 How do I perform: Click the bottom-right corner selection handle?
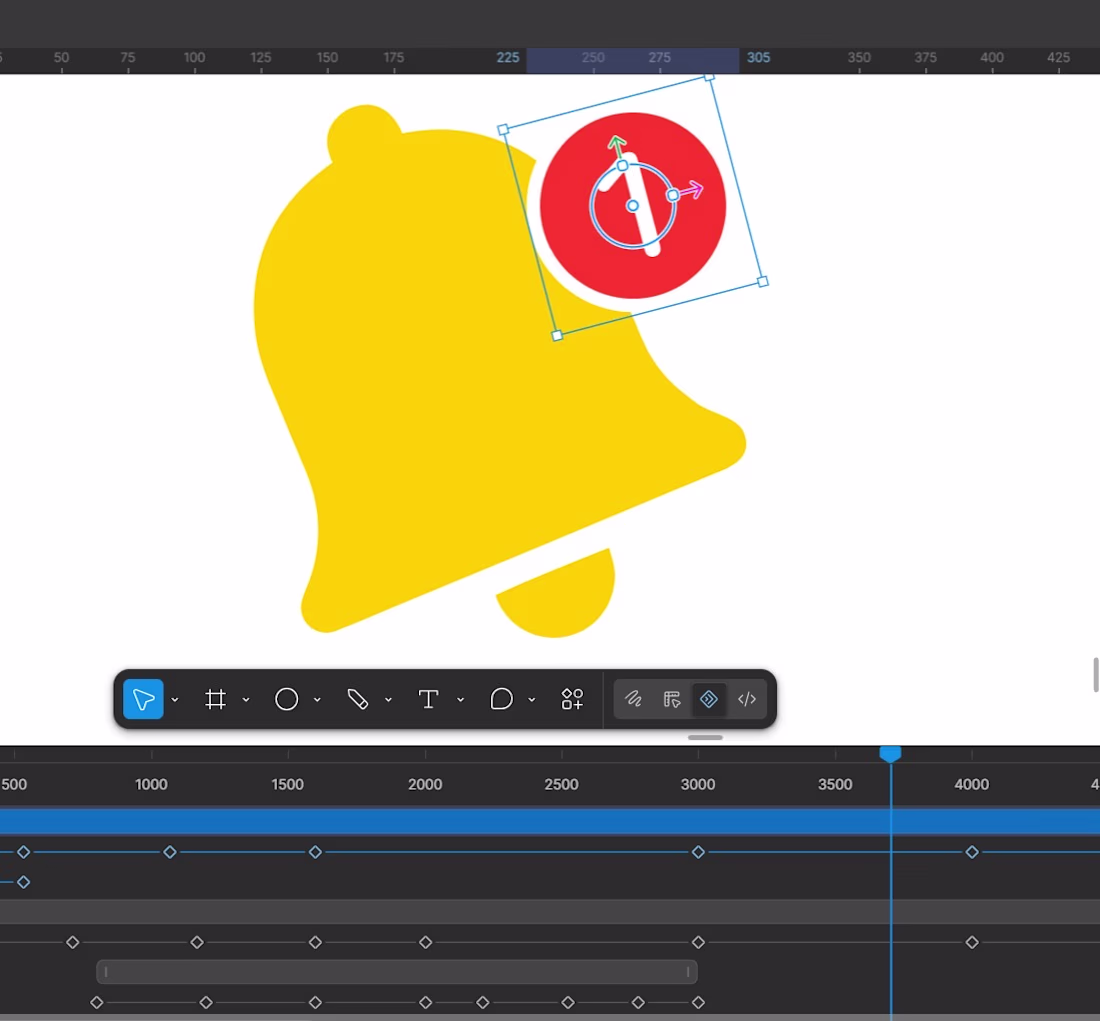[x=763, y=282]
